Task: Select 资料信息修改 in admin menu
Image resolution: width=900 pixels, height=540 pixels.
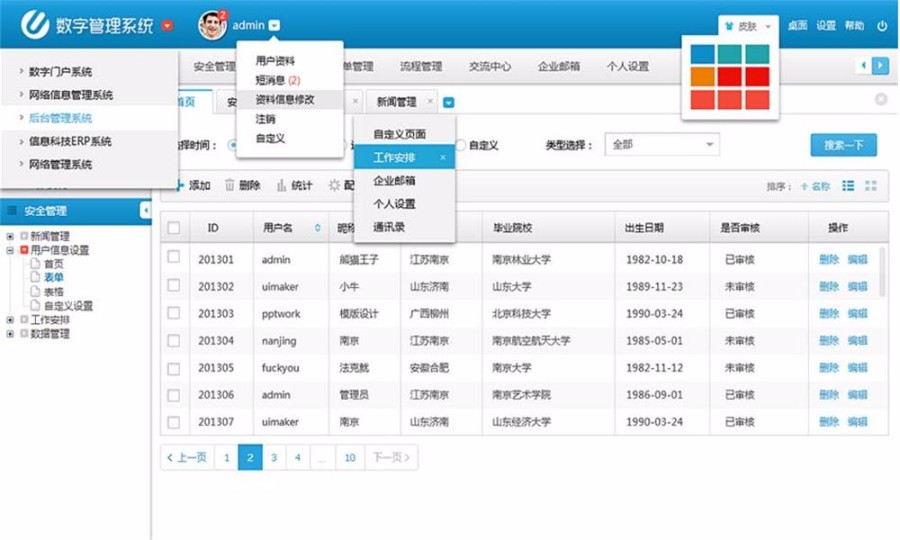Action: coord(285,99)
